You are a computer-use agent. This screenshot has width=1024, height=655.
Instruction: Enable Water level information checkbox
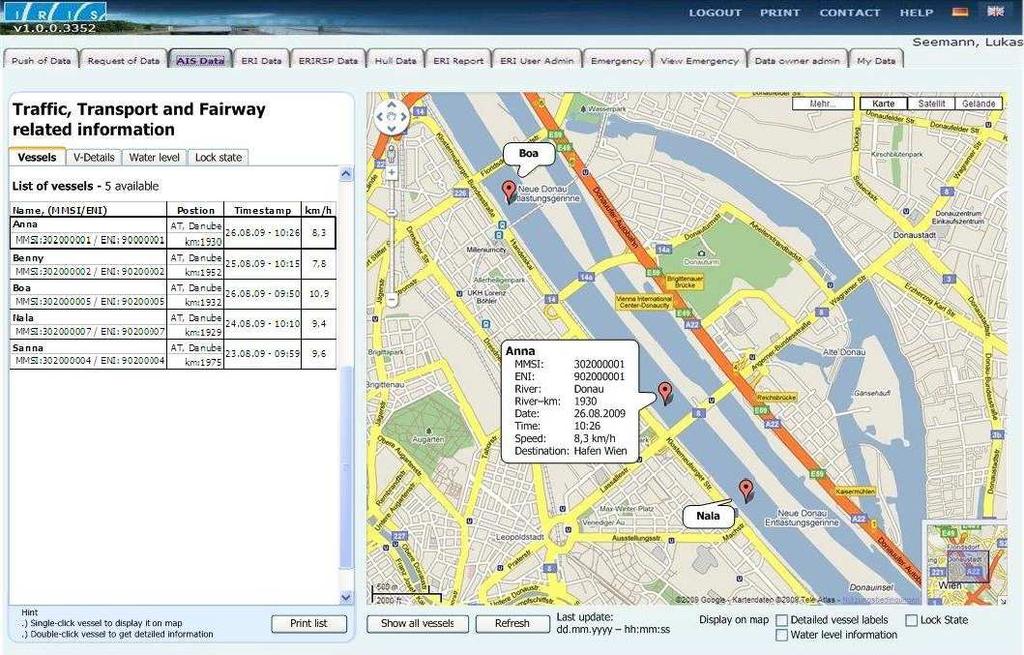pyautogui.click(x=782, y=635)
